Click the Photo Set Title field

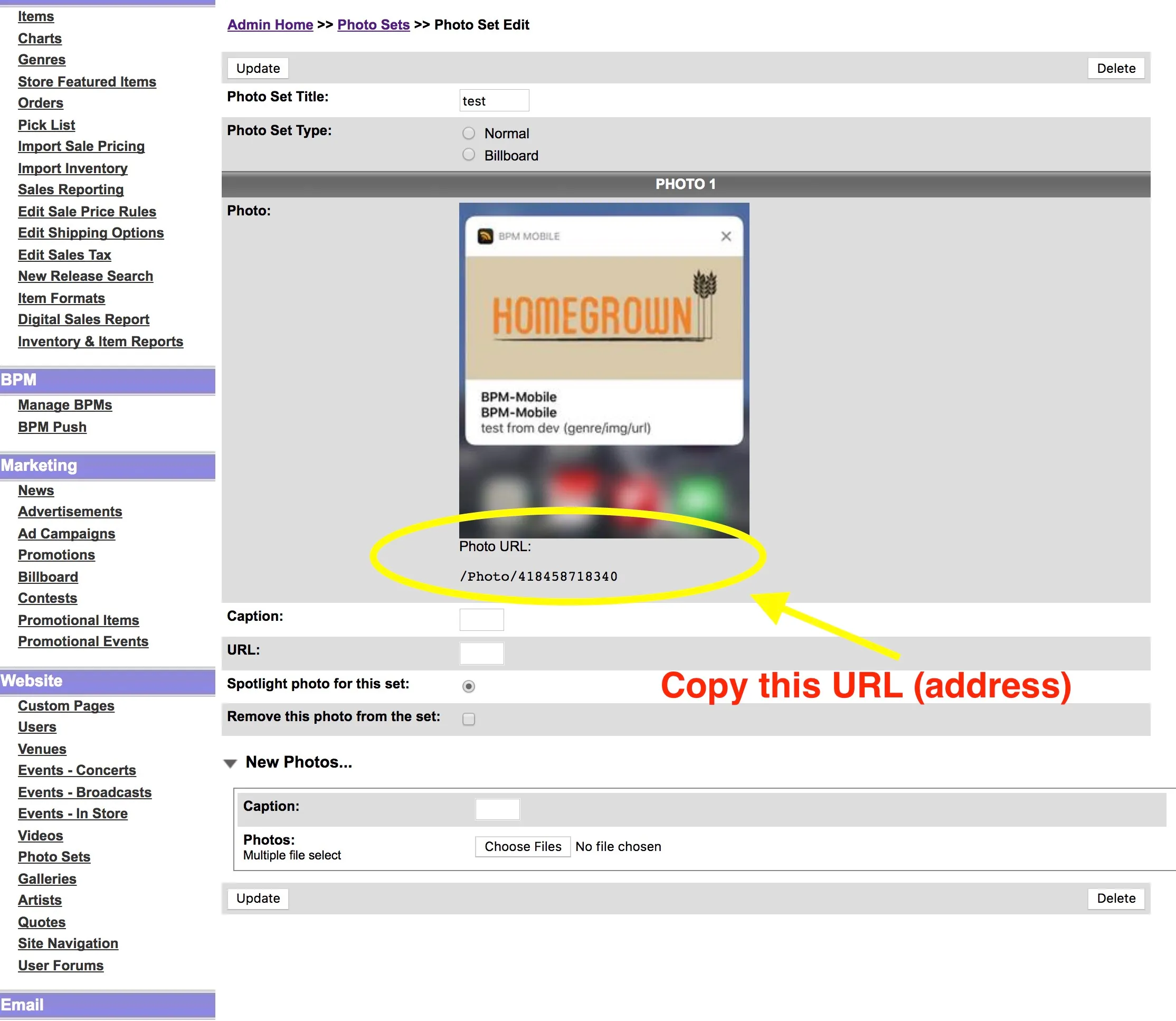(x=494, y=101)
